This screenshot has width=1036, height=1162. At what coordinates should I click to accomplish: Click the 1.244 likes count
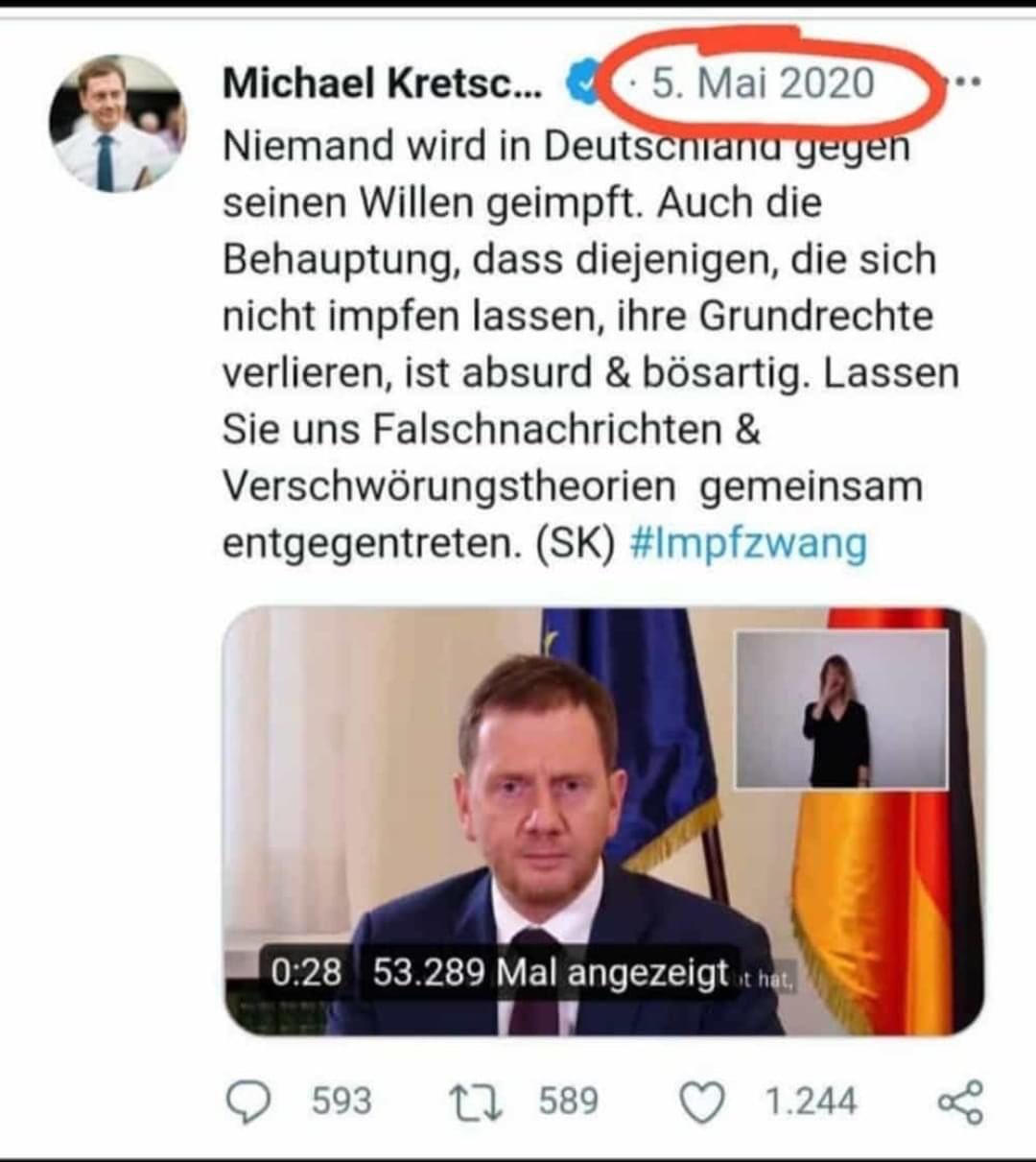pyautogui.click(x=811, y=1101)
